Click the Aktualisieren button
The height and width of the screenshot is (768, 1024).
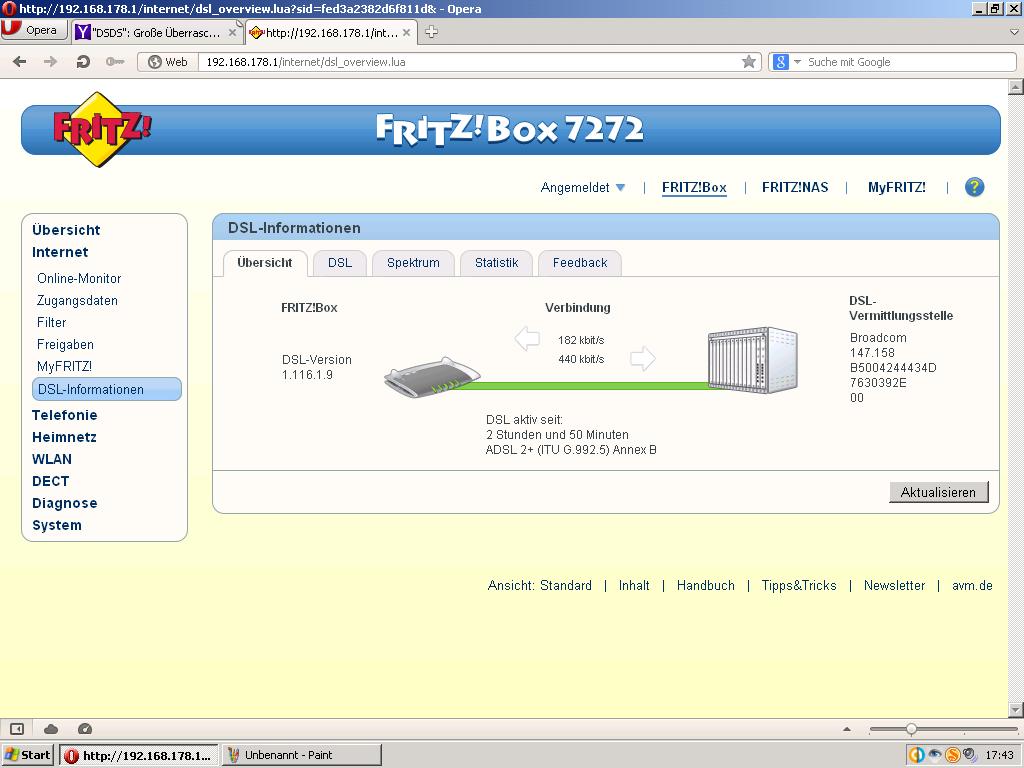coord(938,492)
